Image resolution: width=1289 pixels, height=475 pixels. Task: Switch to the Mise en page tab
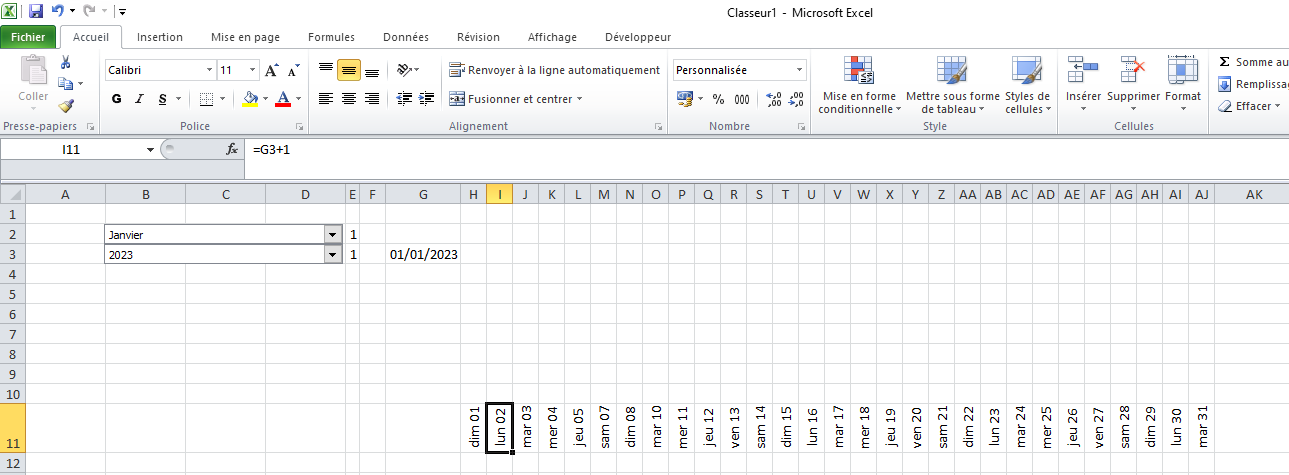(x=245, y=37)
